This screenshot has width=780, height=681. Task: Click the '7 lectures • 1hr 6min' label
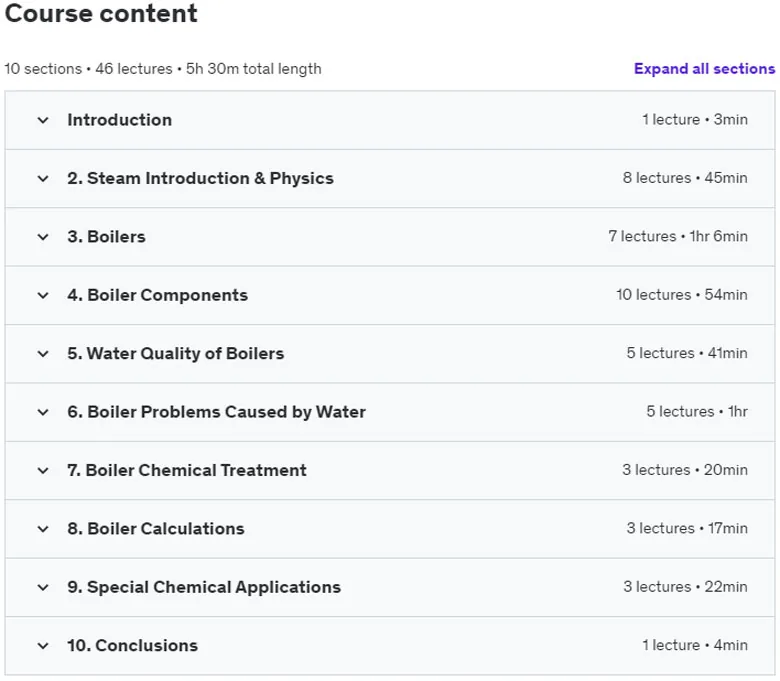(x=678, y=236)
